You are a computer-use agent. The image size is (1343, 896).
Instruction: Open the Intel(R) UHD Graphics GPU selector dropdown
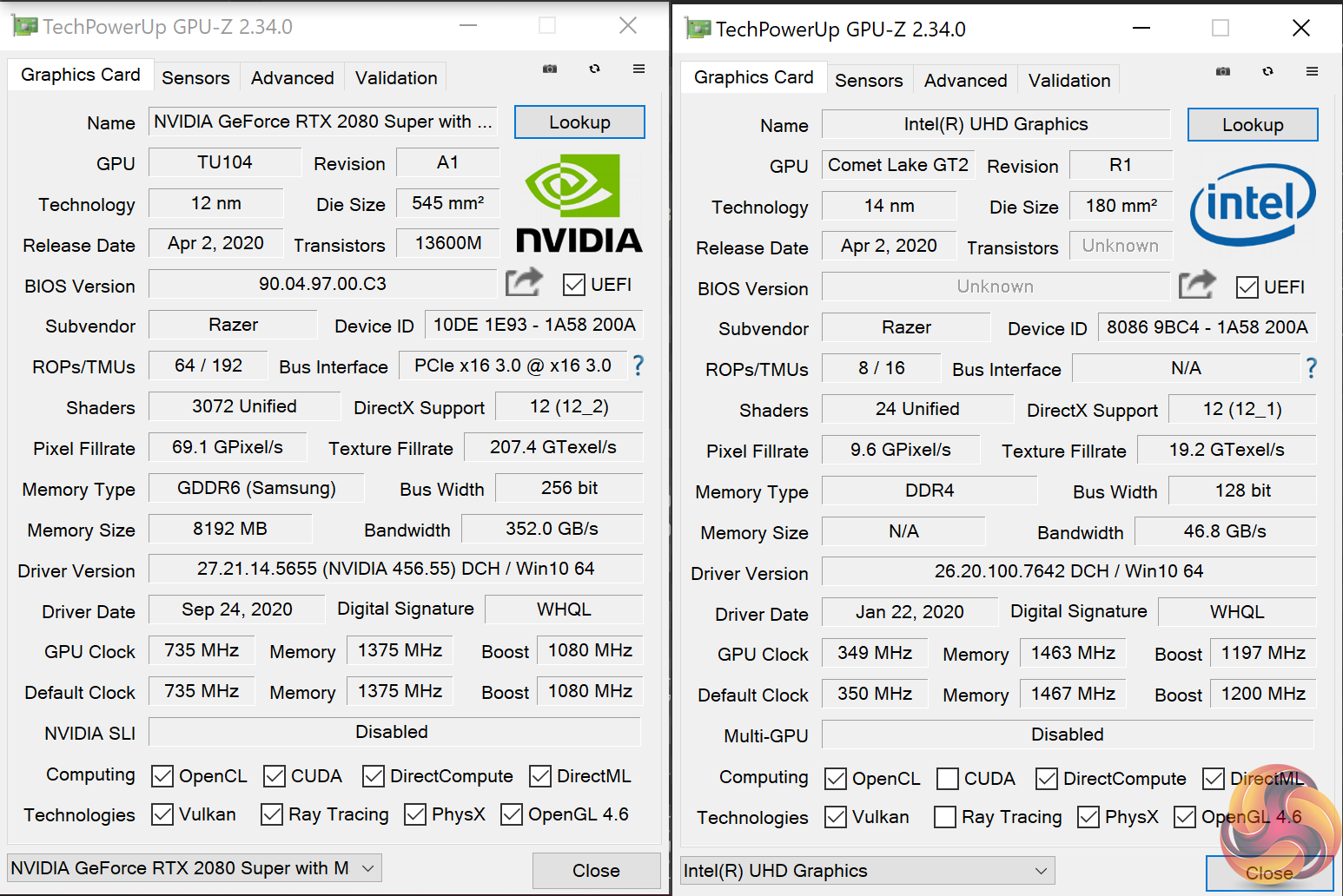[x=868, y=871]
